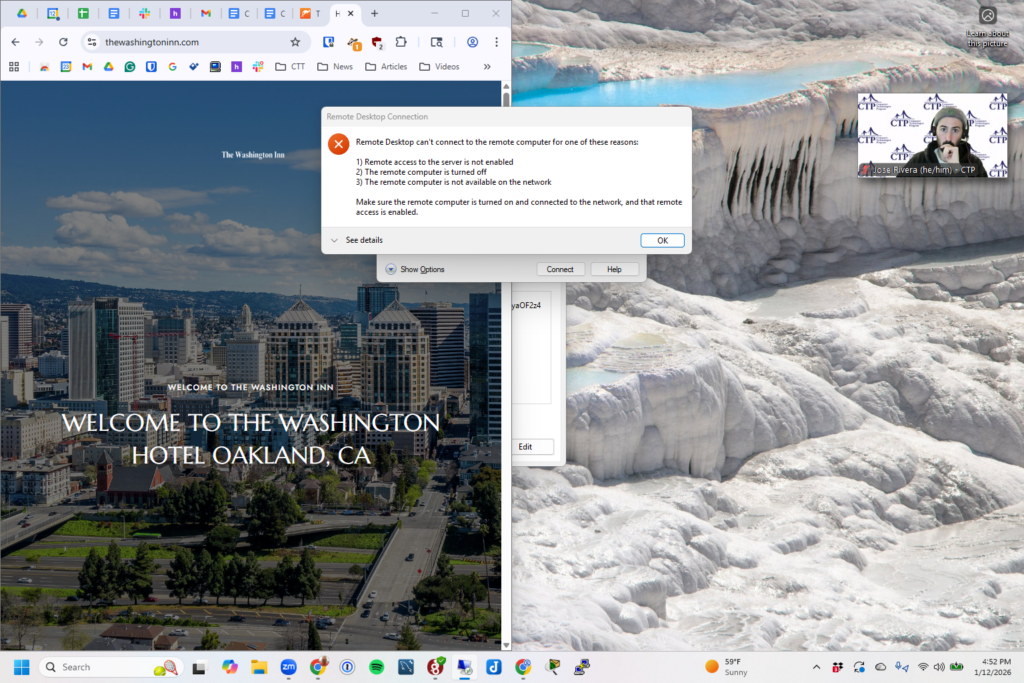The image size is (1024, 683).
Task: Launch Zoom from the taskbar
Action: click(288, 667)
